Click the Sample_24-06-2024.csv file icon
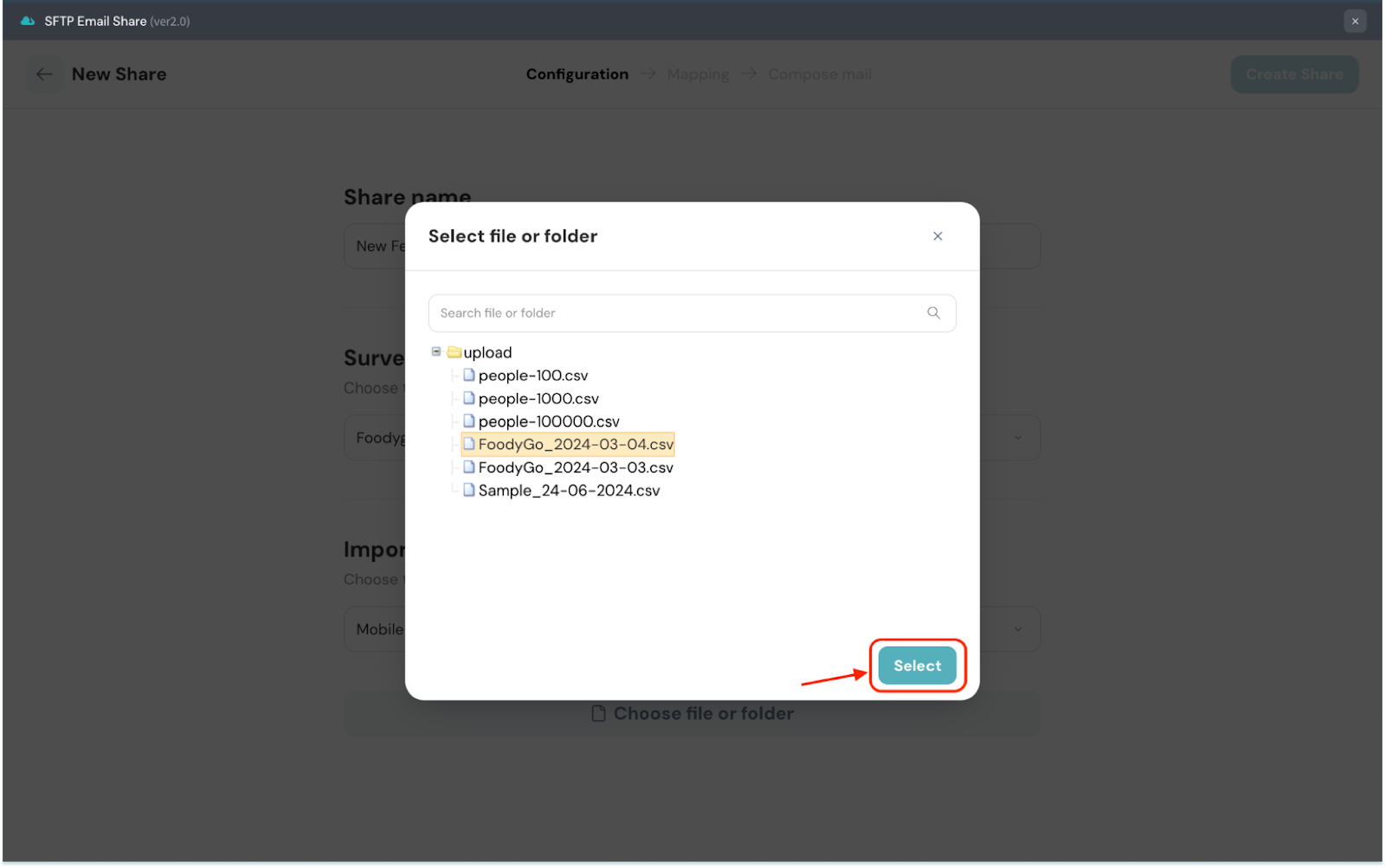This screenshot has width=1385, height=868. point(468,490)
